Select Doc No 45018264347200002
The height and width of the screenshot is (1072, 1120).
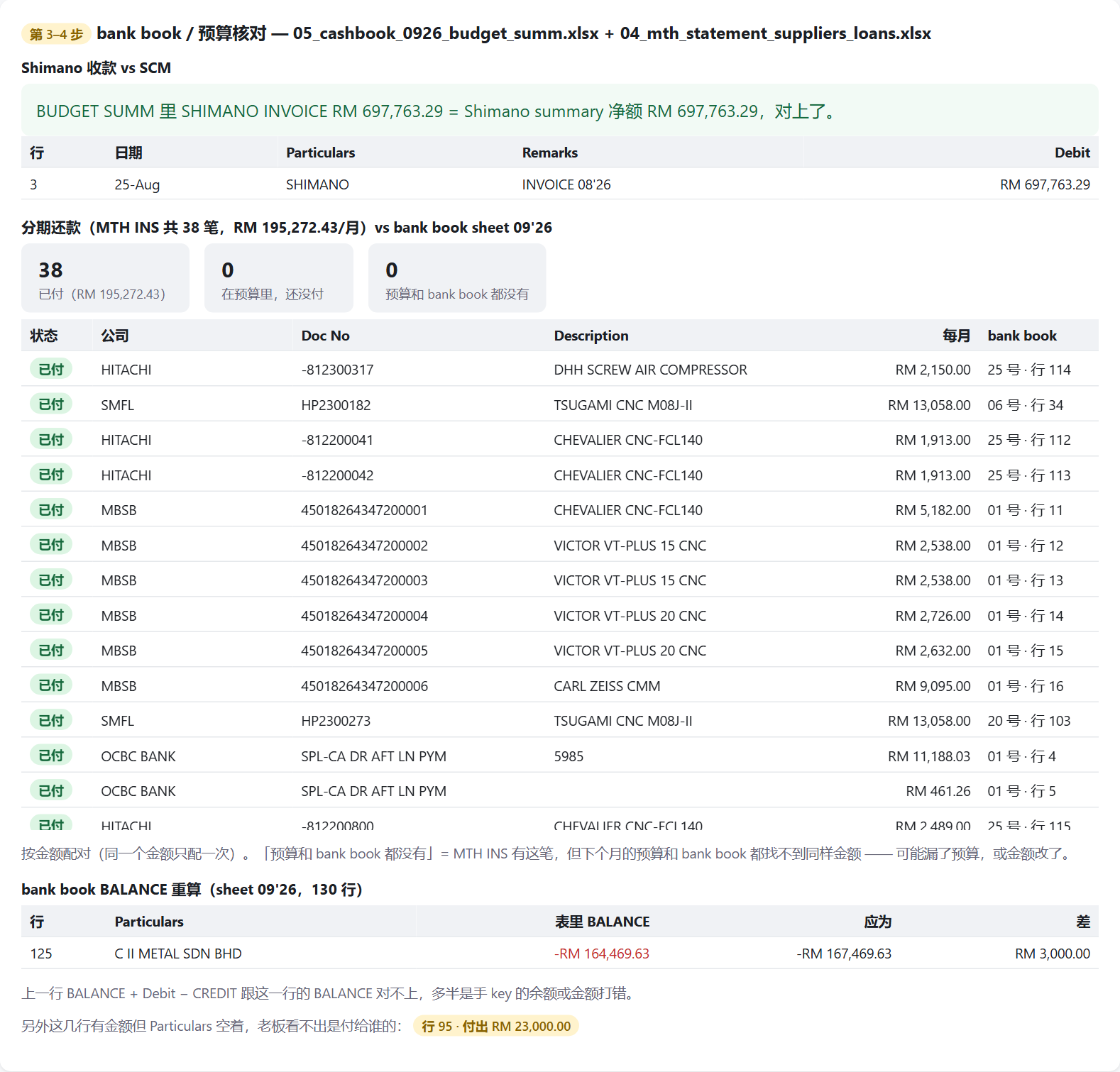364,546
